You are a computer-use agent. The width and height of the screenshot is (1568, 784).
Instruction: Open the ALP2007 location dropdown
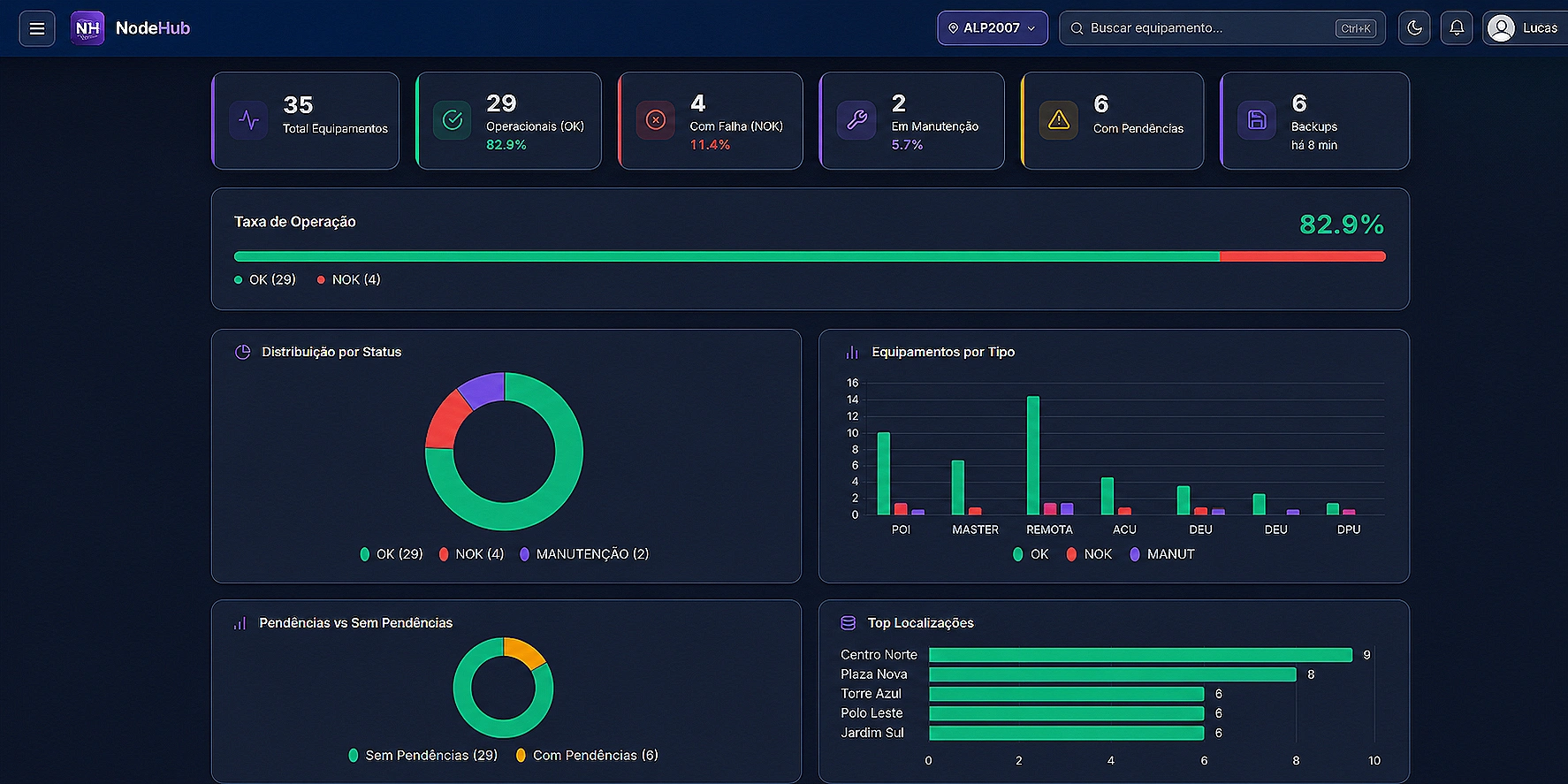point(993,28)
